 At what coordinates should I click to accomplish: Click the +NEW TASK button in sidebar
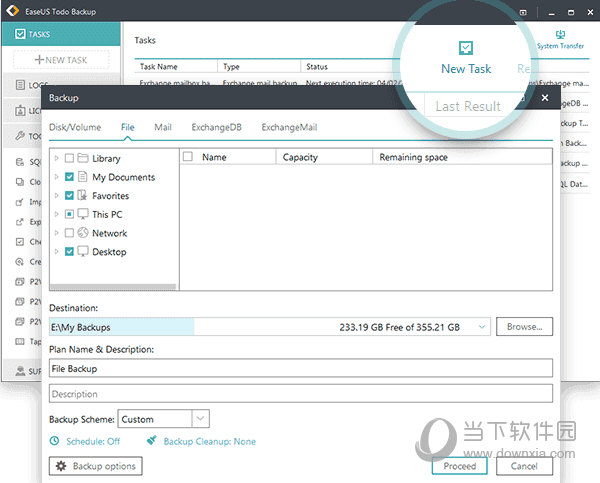pyautogui.click(x=61, y=60)
